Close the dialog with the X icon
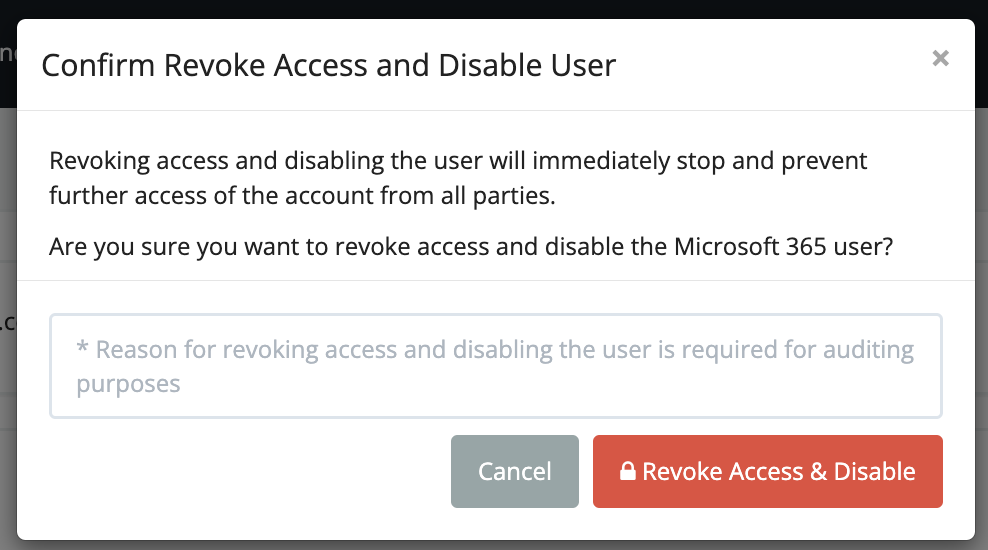The height and width of the screenshot is (550, 988). pos(940,58)
